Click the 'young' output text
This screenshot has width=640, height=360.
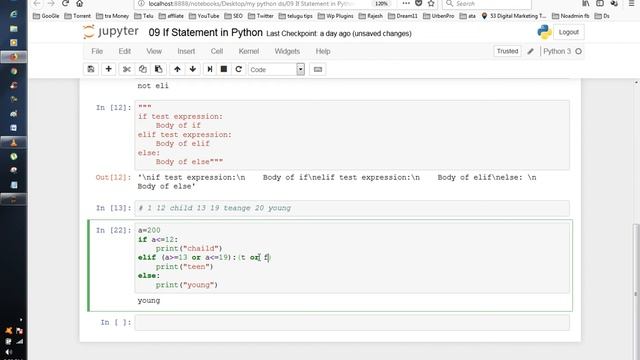pos(149,300)
